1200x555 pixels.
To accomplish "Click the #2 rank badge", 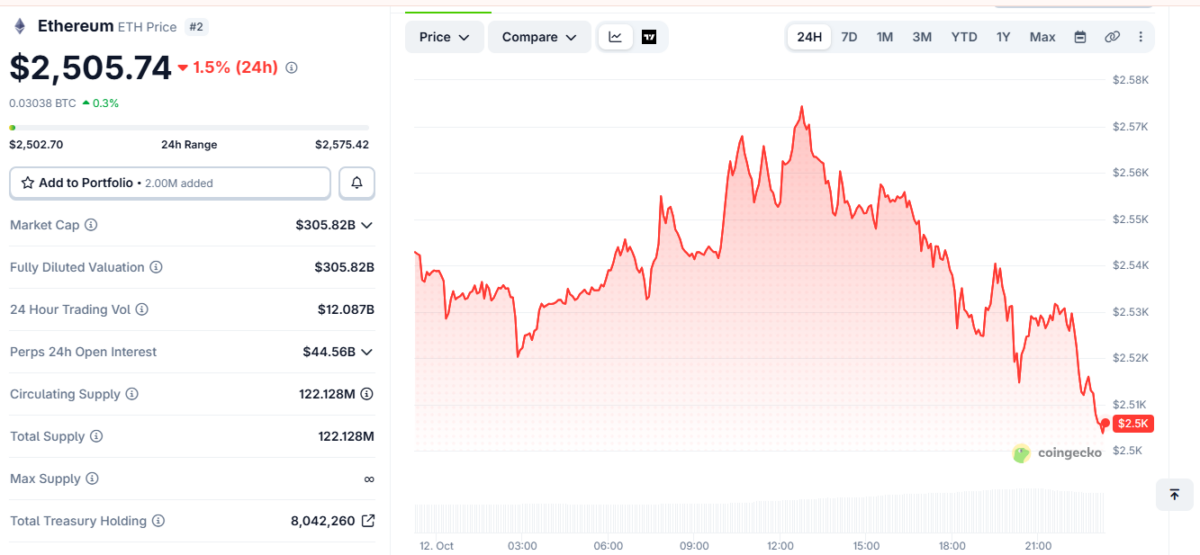I will (x=197, y=27).
